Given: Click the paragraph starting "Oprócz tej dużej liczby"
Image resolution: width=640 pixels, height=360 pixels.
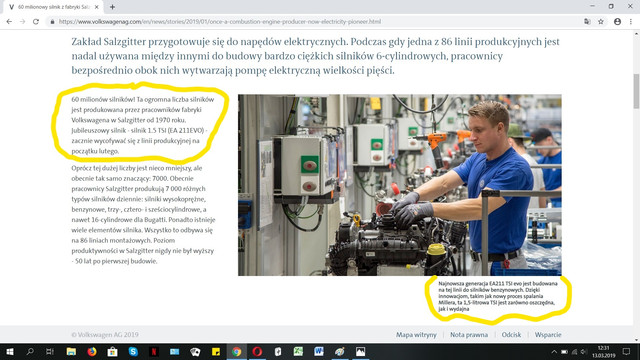Looking at the screenshot, I should [143, 214].
